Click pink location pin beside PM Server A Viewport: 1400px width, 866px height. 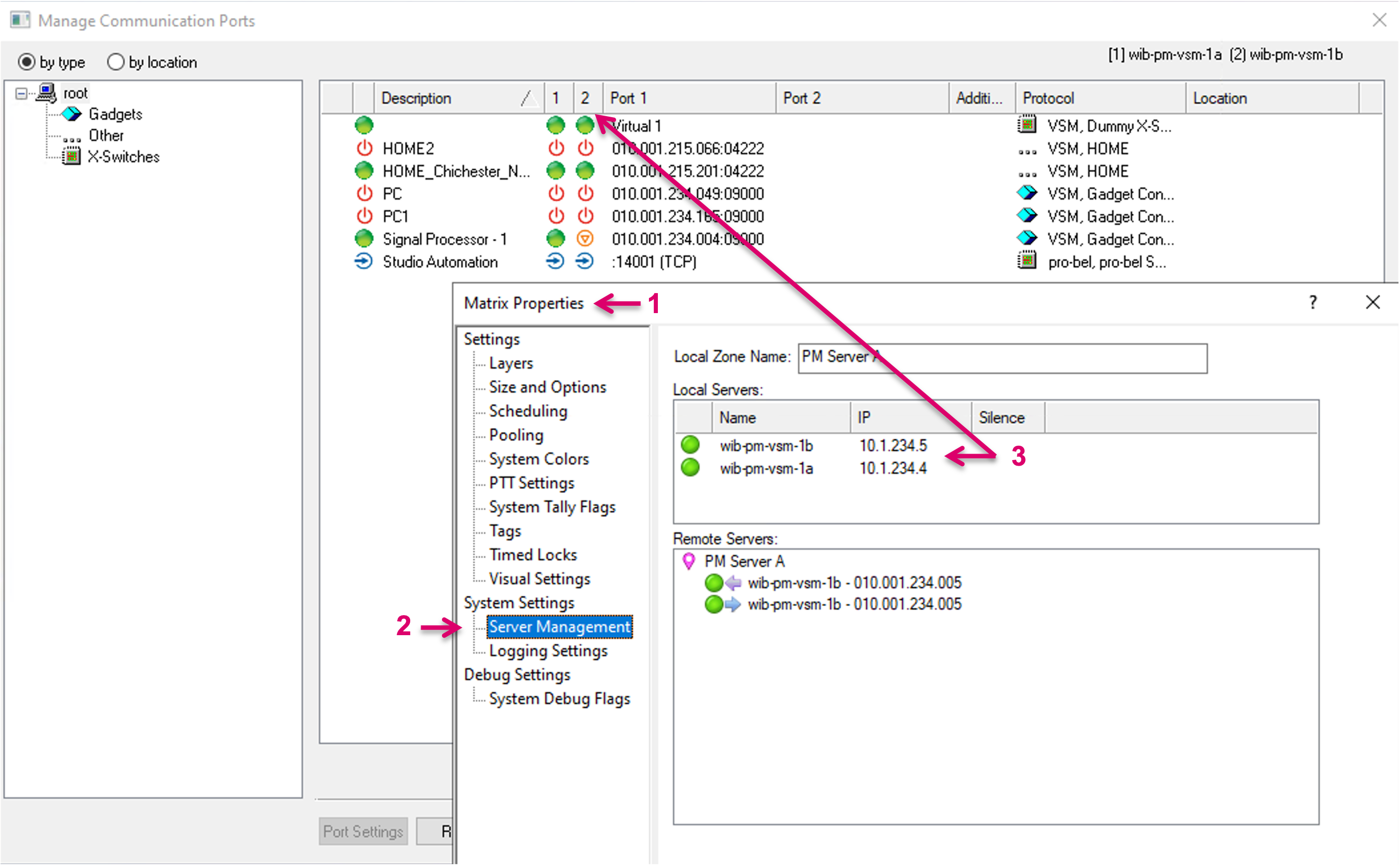tap(689, 561)
